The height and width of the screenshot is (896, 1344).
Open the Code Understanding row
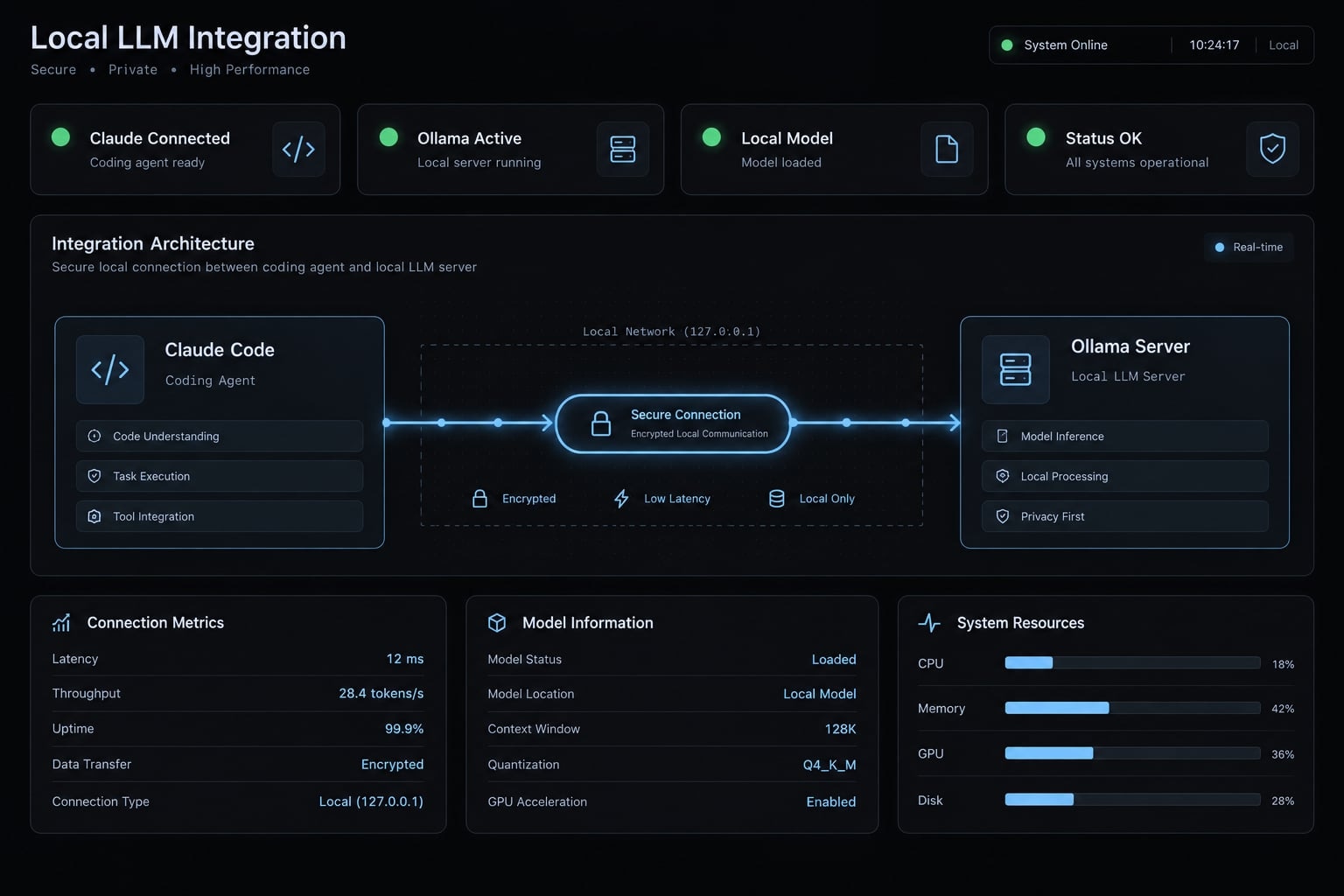coord(220,436)
